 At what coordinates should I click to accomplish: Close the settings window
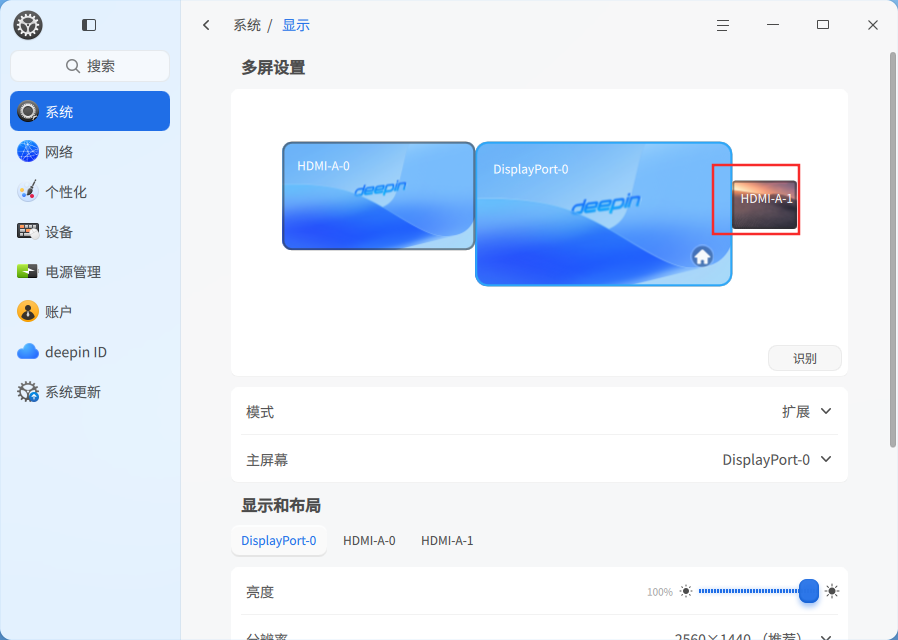tap(873, 25)
